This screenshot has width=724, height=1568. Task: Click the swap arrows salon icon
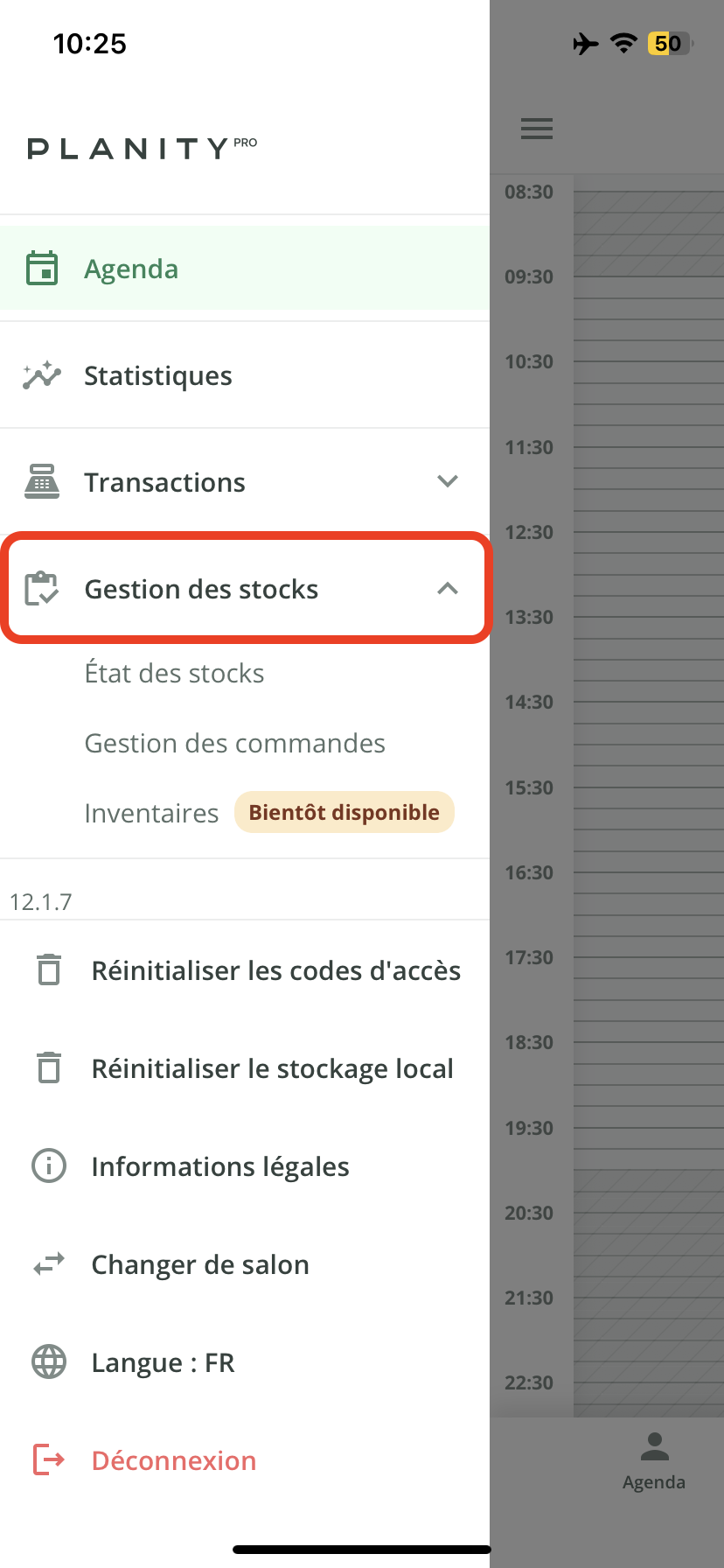[49, 1264]
